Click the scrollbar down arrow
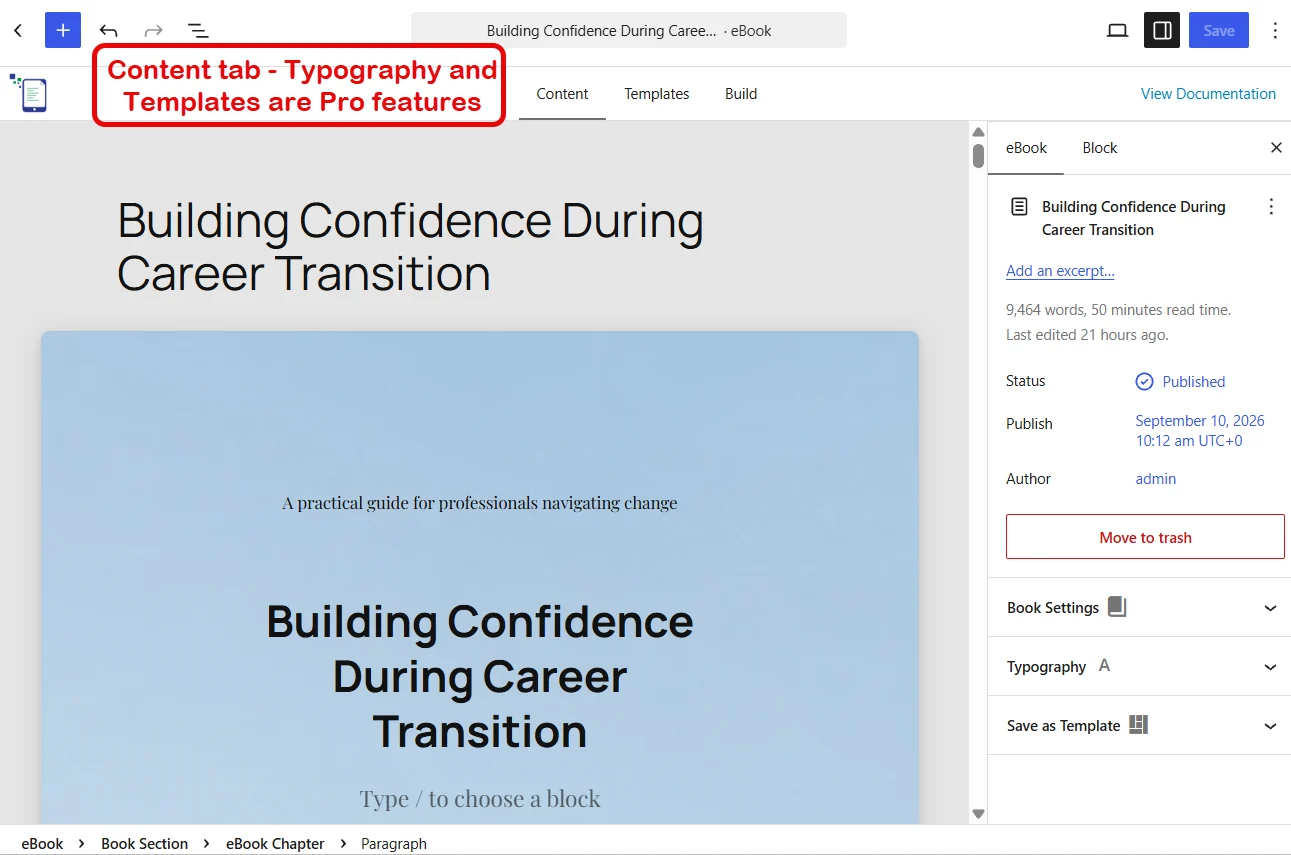This screenshot has height=855, width=1291. tap(978, 814)
